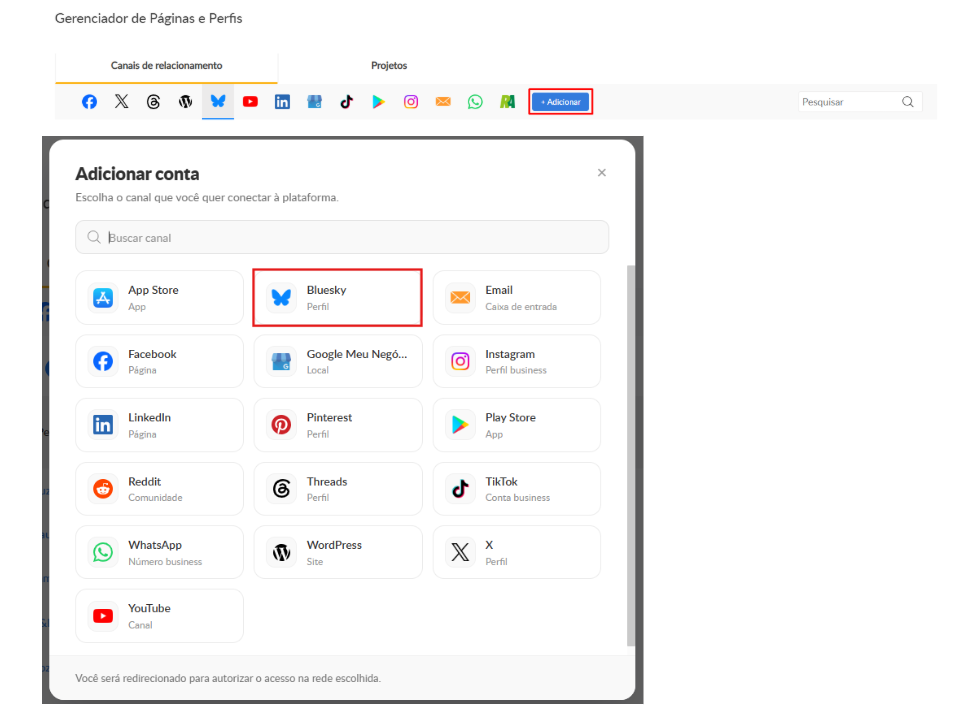Viewport: 976px width, 715px height.
Task: Select the Instagram Perfil business card
Action: (517, 361)
